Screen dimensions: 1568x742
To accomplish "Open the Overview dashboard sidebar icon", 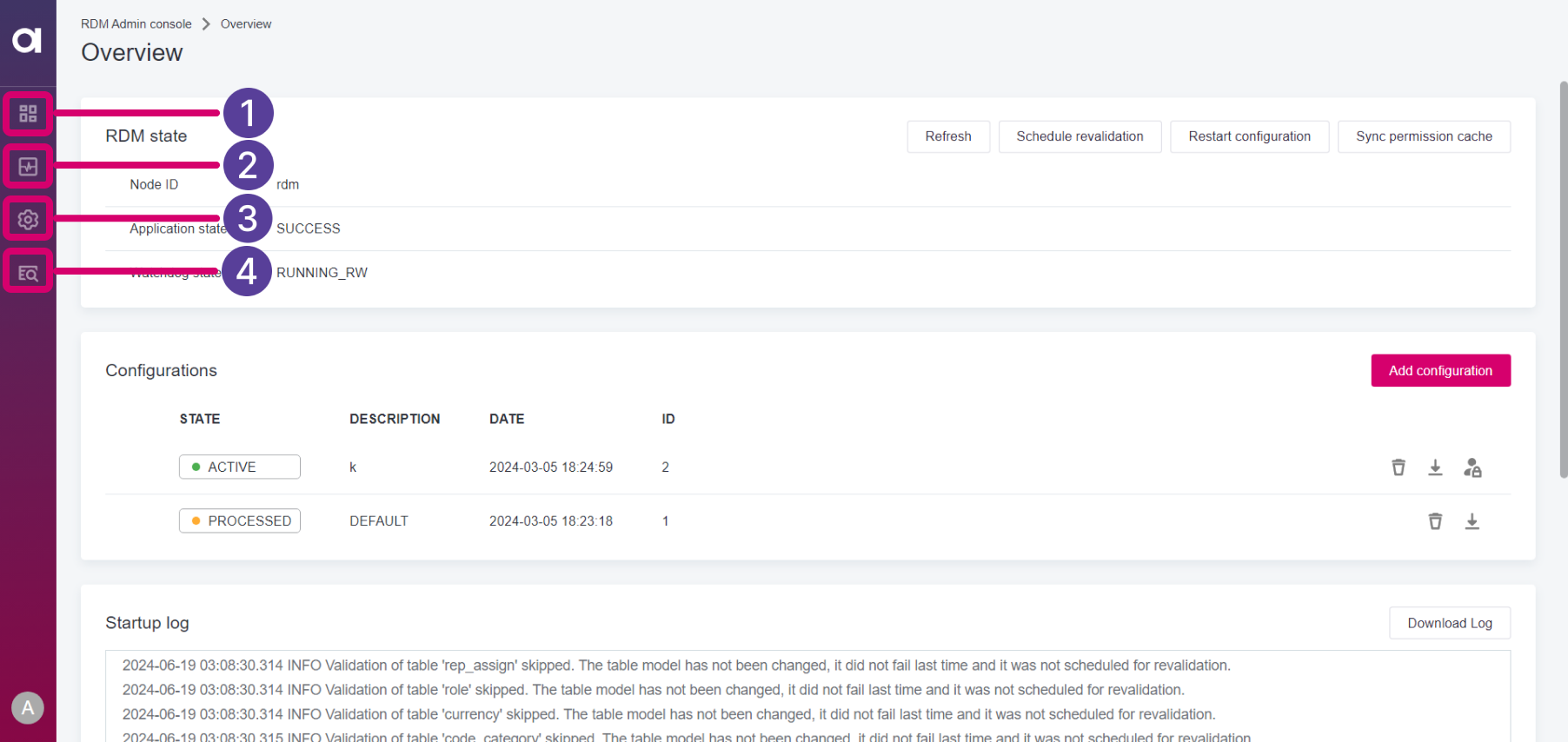I will (x=28, y=114).
